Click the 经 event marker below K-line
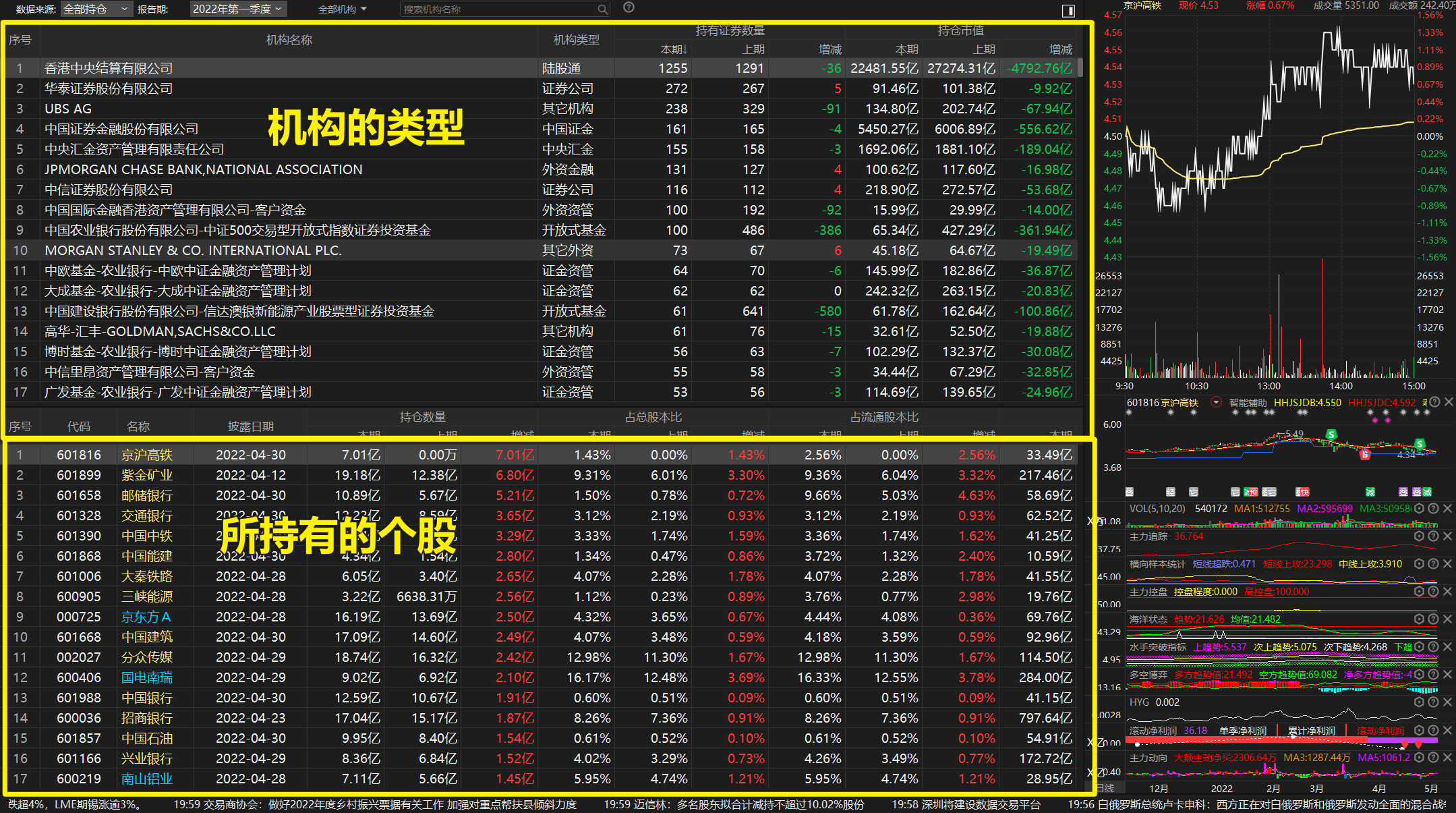 pos(1170,492)
